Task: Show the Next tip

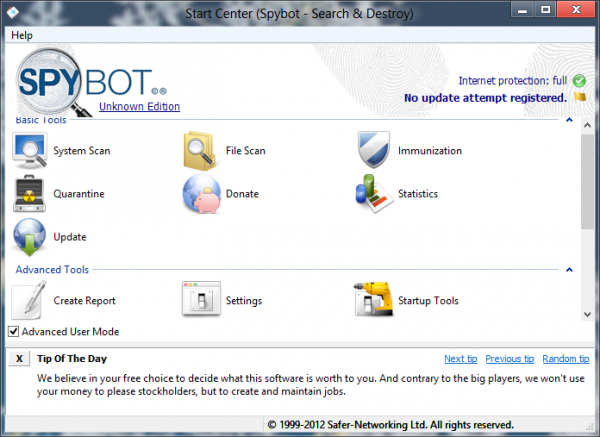Action: (461, 359)
